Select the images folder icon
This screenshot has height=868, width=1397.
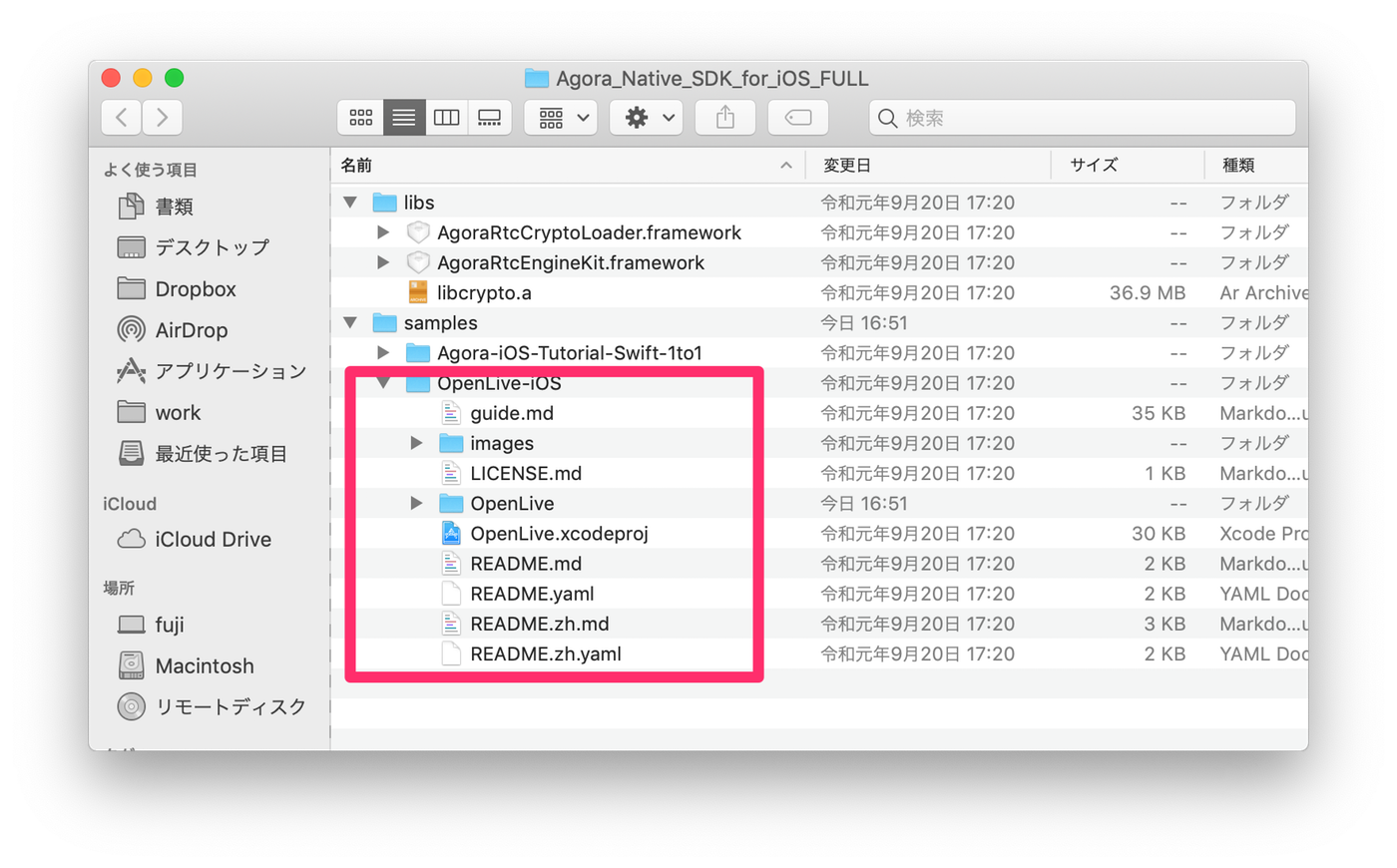pos(451,443)
